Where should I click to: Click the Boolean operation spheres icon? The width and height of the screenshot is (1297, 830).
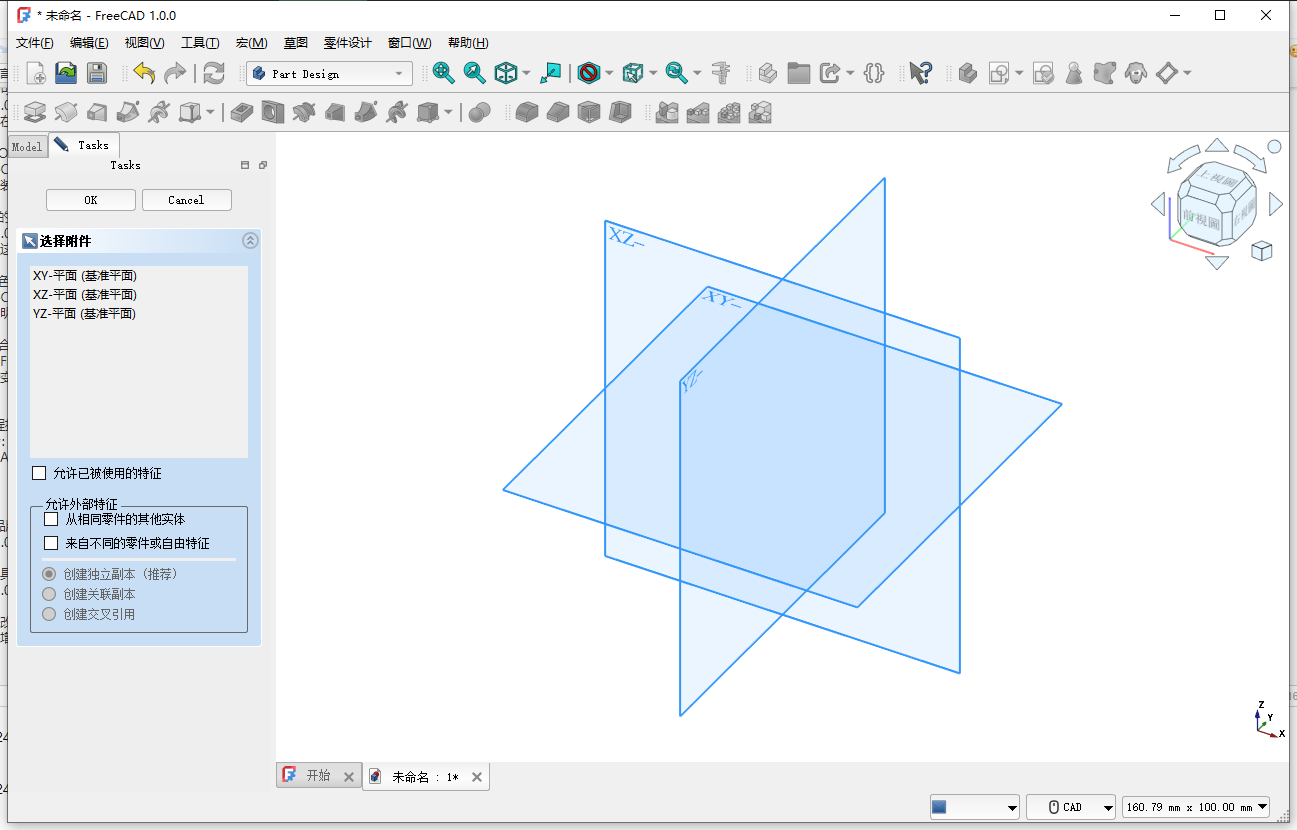pos(480,112)
